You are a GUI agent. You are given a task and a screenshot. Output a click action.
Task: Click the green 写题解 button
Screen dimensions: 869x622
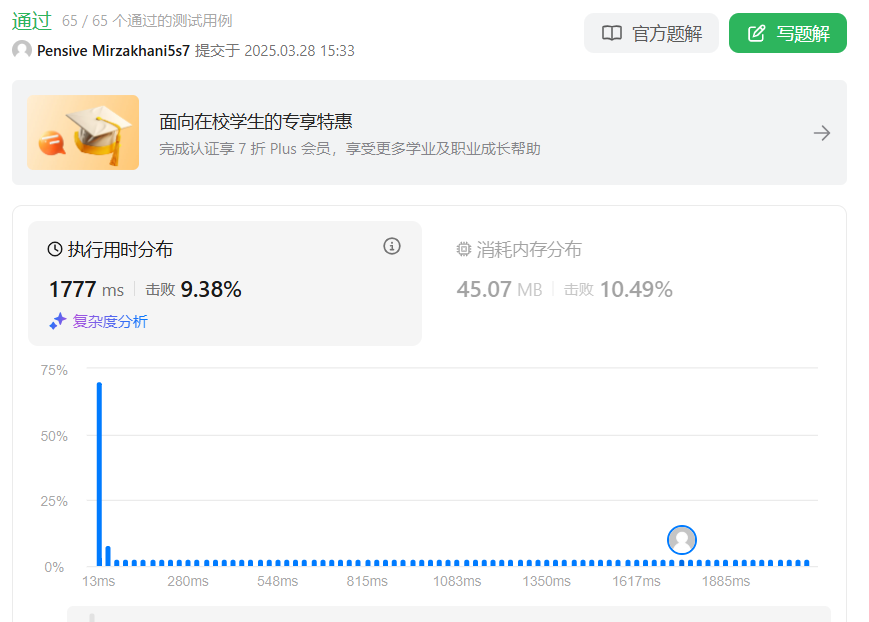788,33
